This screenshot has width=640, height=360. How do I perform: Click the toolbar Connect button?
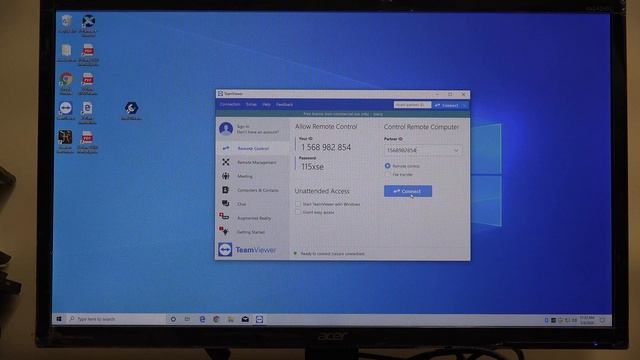tap(447, 105)
